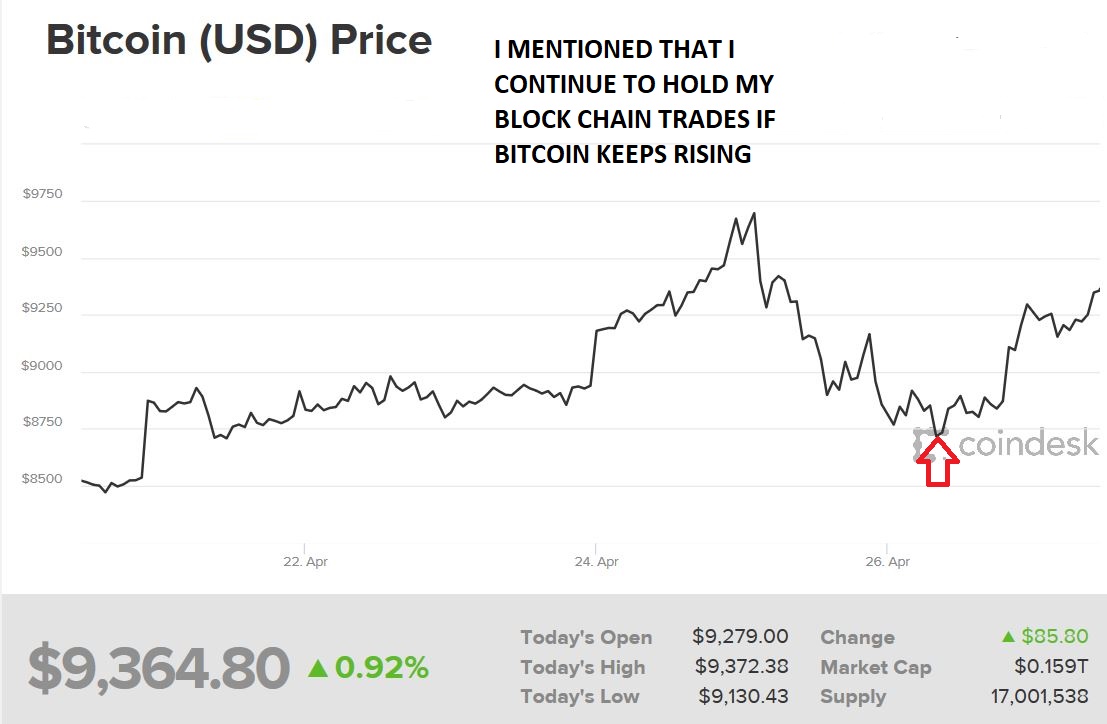Select the 26. Apr date label

pyautogui.click(x=887, y=562)
